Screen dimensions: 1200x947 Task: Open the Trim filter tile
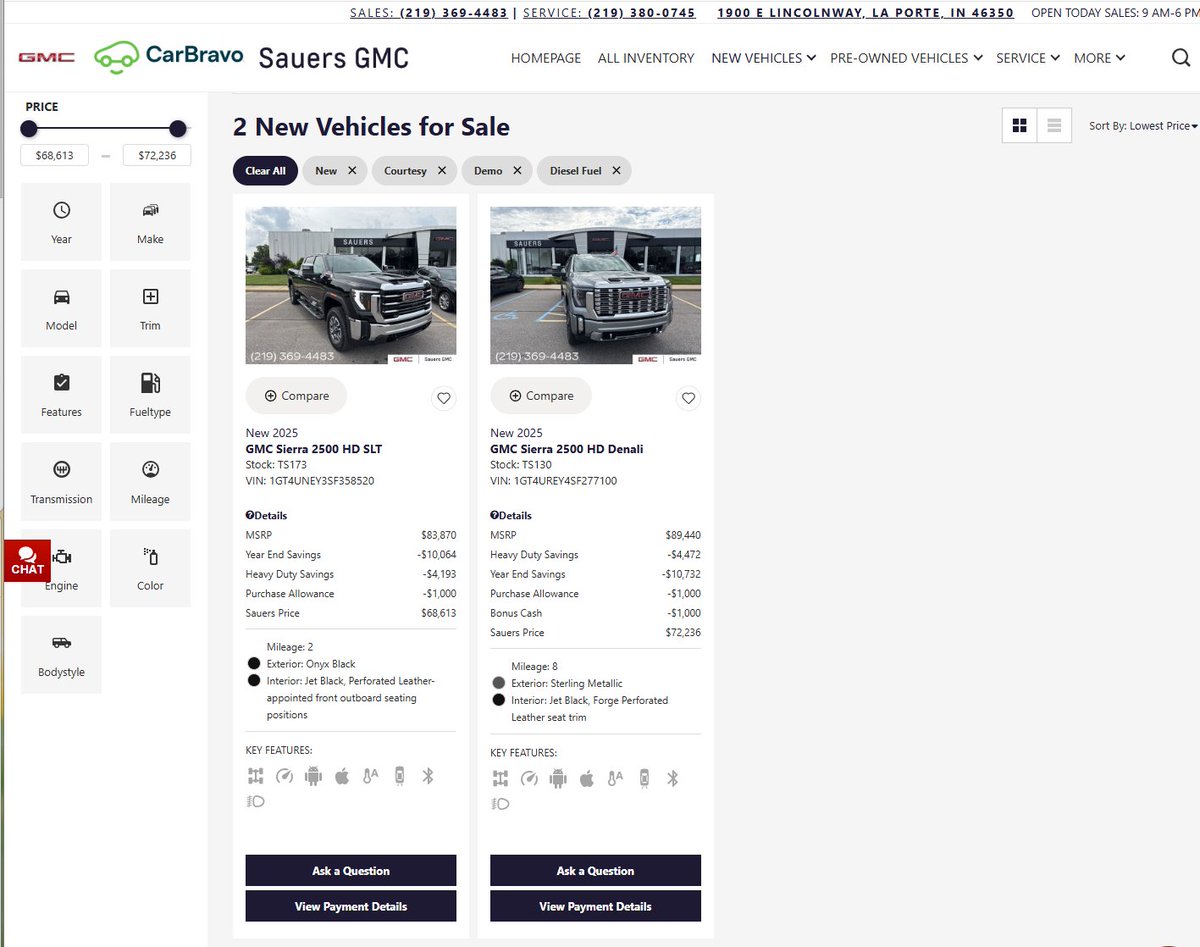pyautogui.click(x=150, y=309)
